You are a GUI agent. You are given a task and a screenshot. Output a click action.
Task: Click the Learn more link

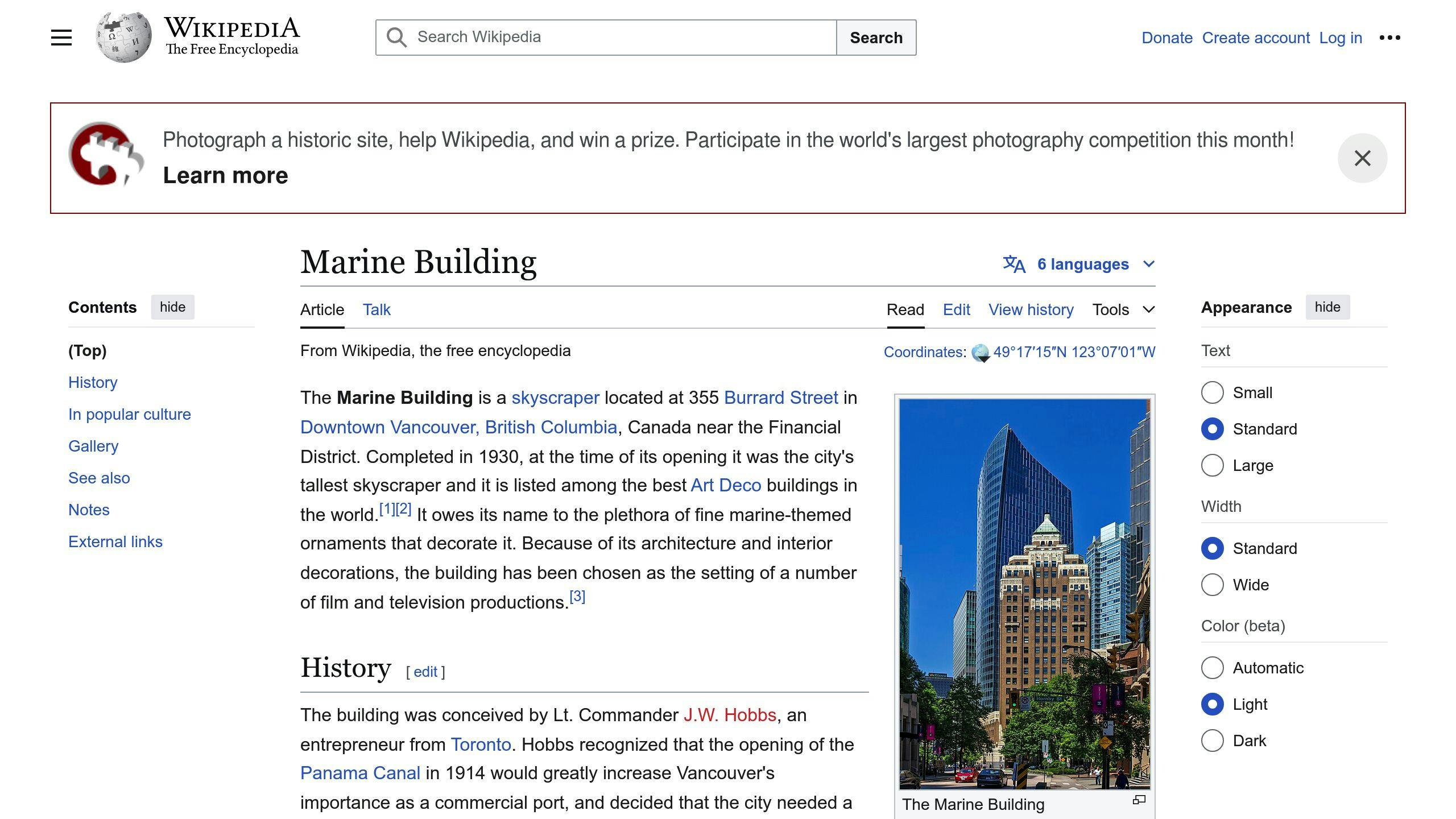click(225, 175)
